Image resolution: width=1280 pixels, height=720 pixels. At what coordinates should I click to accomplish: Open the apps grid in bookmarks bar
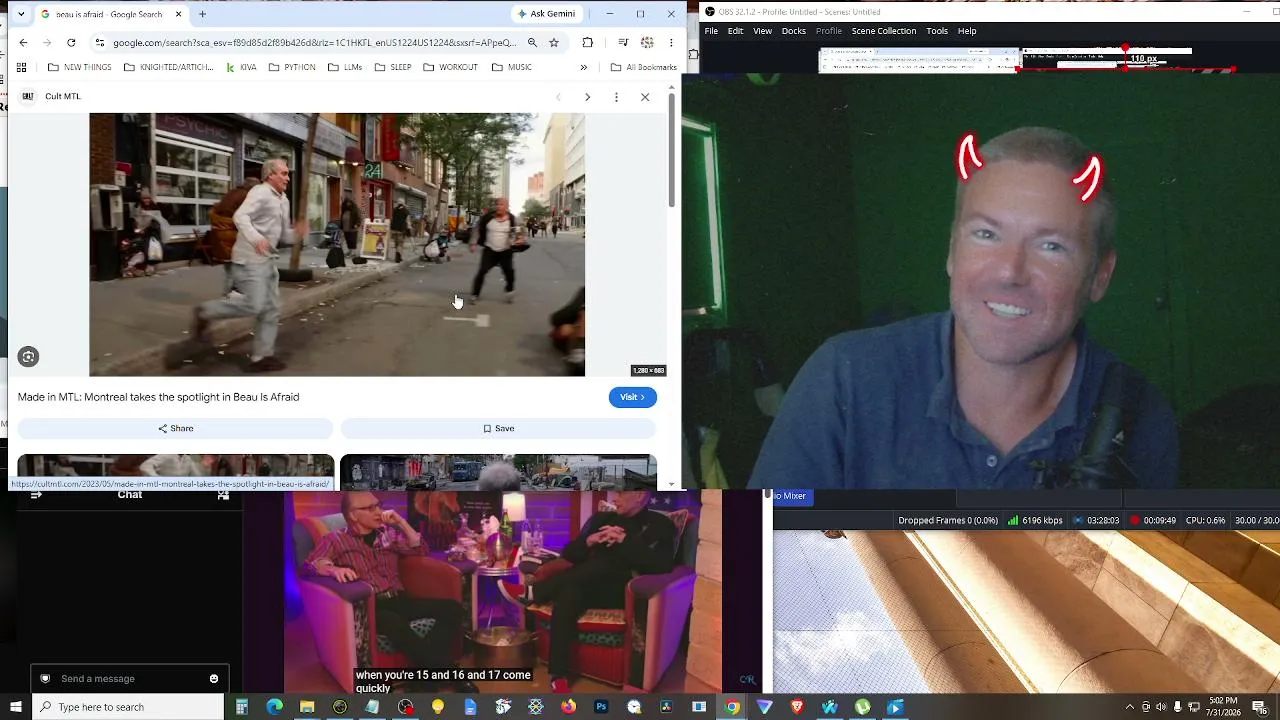point(22,67)
